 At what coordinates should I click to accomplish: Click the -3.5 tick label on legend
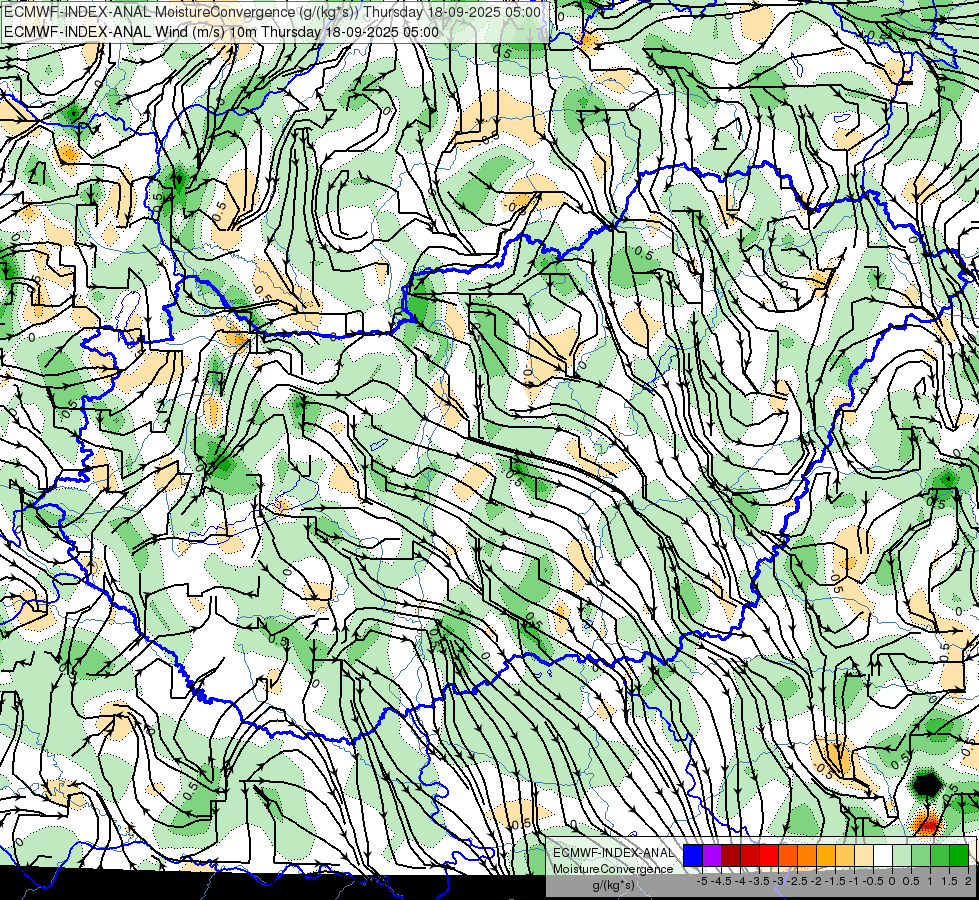pyautogui.click(x=759, y=881)
